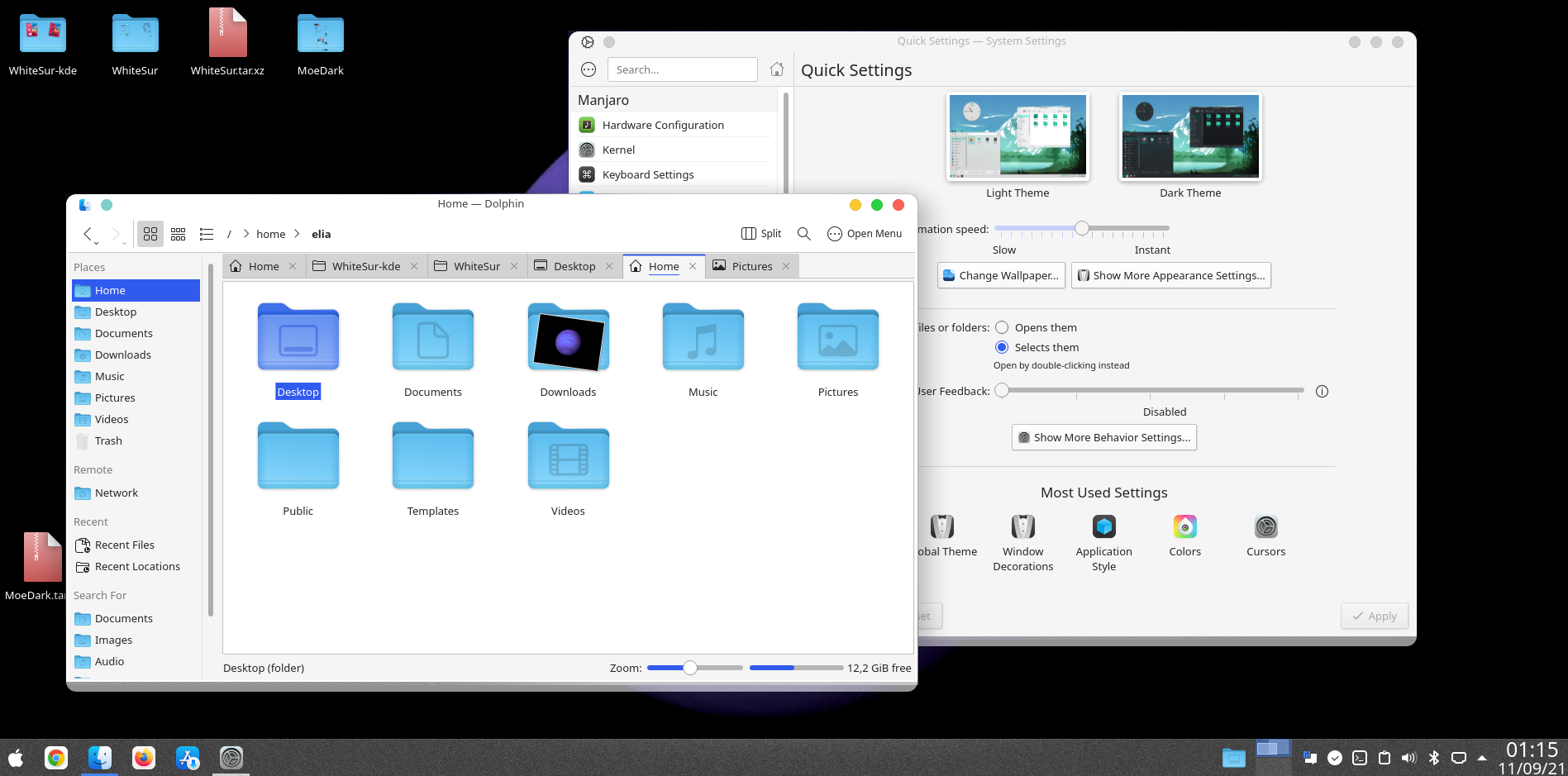The image size is (1568, 776).
Task: Switch to WhiteSur-kde tab in Dolphin
Action: tap(365, 266)
